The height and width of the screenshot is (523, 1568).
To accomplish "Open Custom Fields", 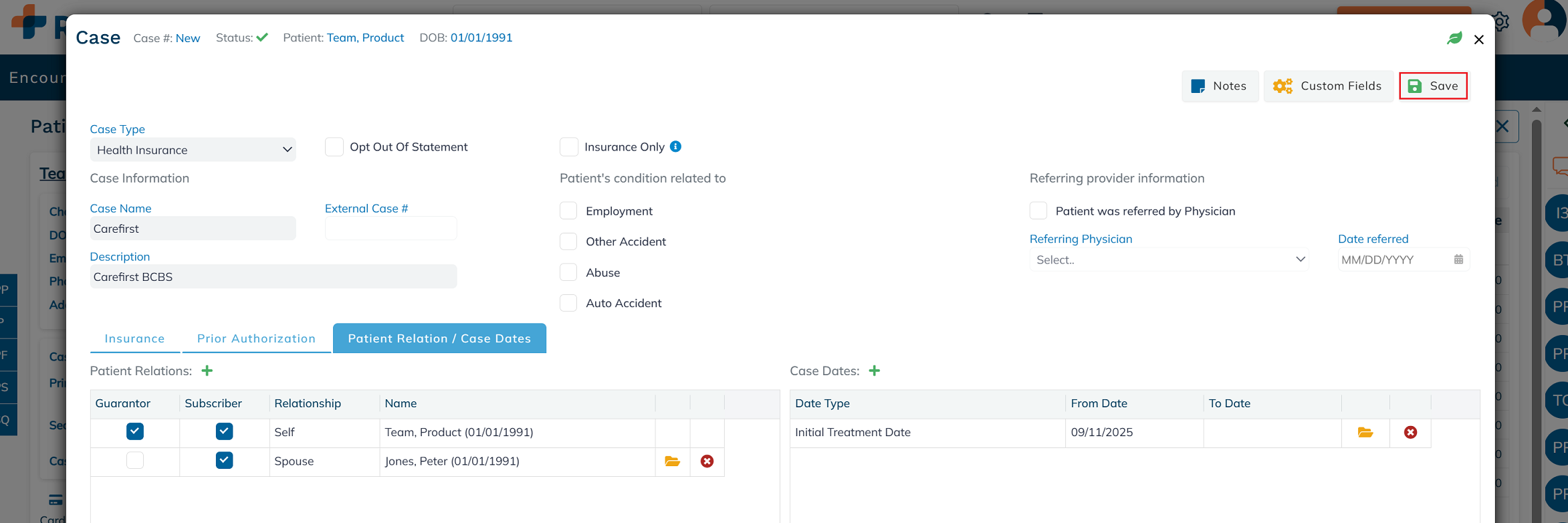I will (x=1327, y=86).
